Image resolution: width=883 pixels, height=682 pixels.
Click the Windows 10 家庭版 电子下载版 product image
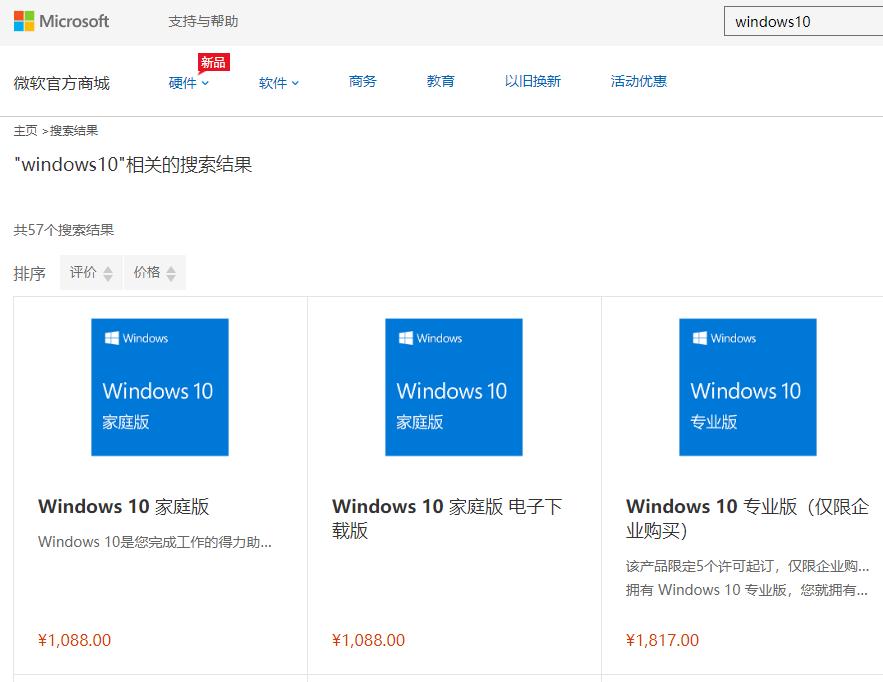click(453, 386)
